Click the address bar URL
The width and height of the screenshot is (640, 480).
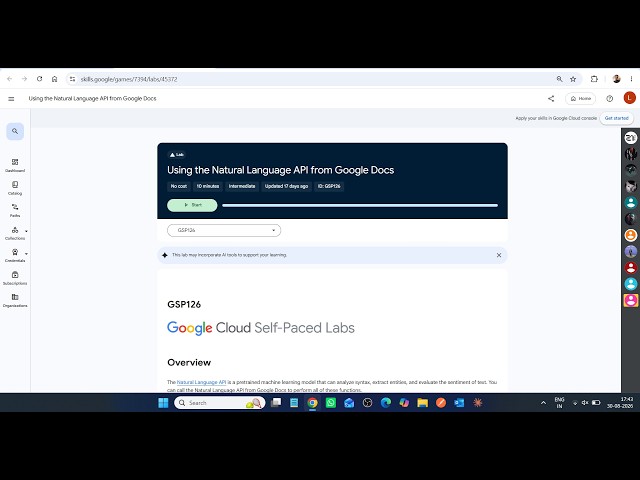coord(129,79)
